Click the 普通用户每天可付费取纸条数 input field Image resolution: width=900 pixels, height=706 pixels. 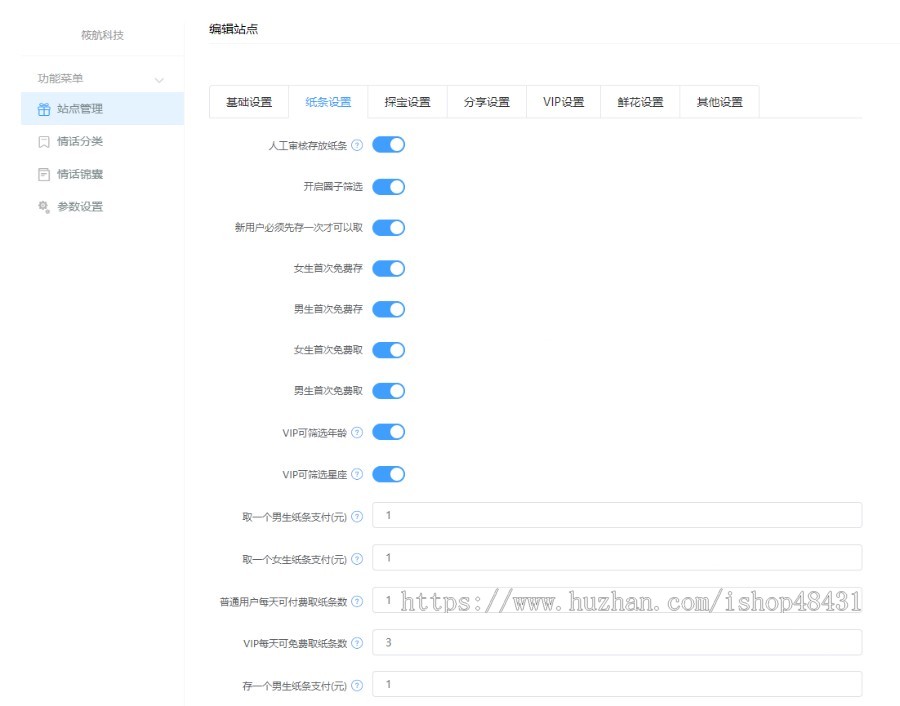[617, 600]
